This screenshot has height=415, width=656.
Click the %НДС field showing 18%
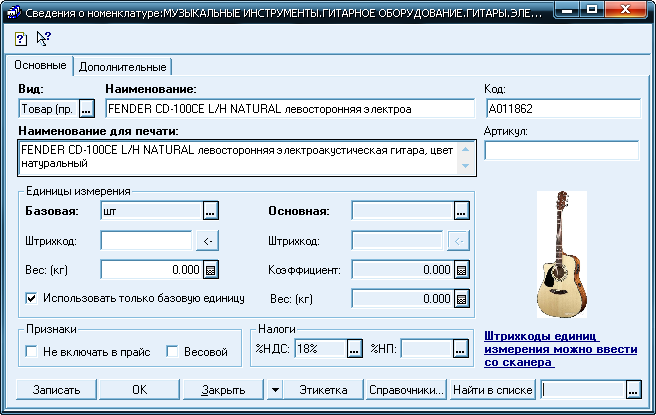point(321,348)
